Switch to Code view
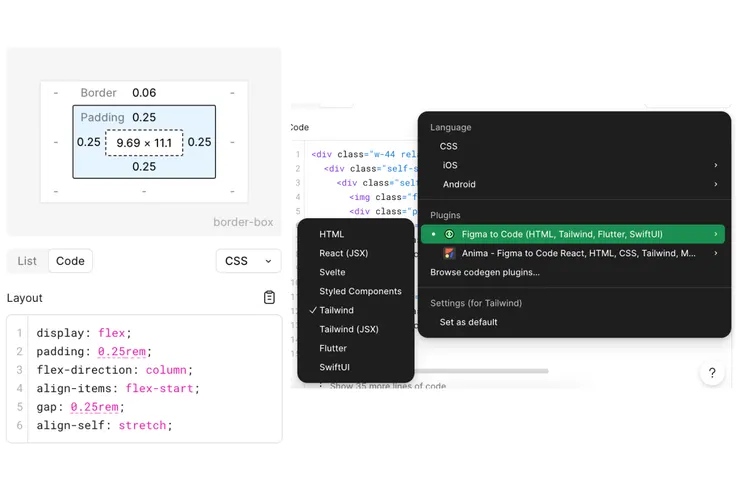740x496 pixels. pyautogui.click(x=70, y=261)
